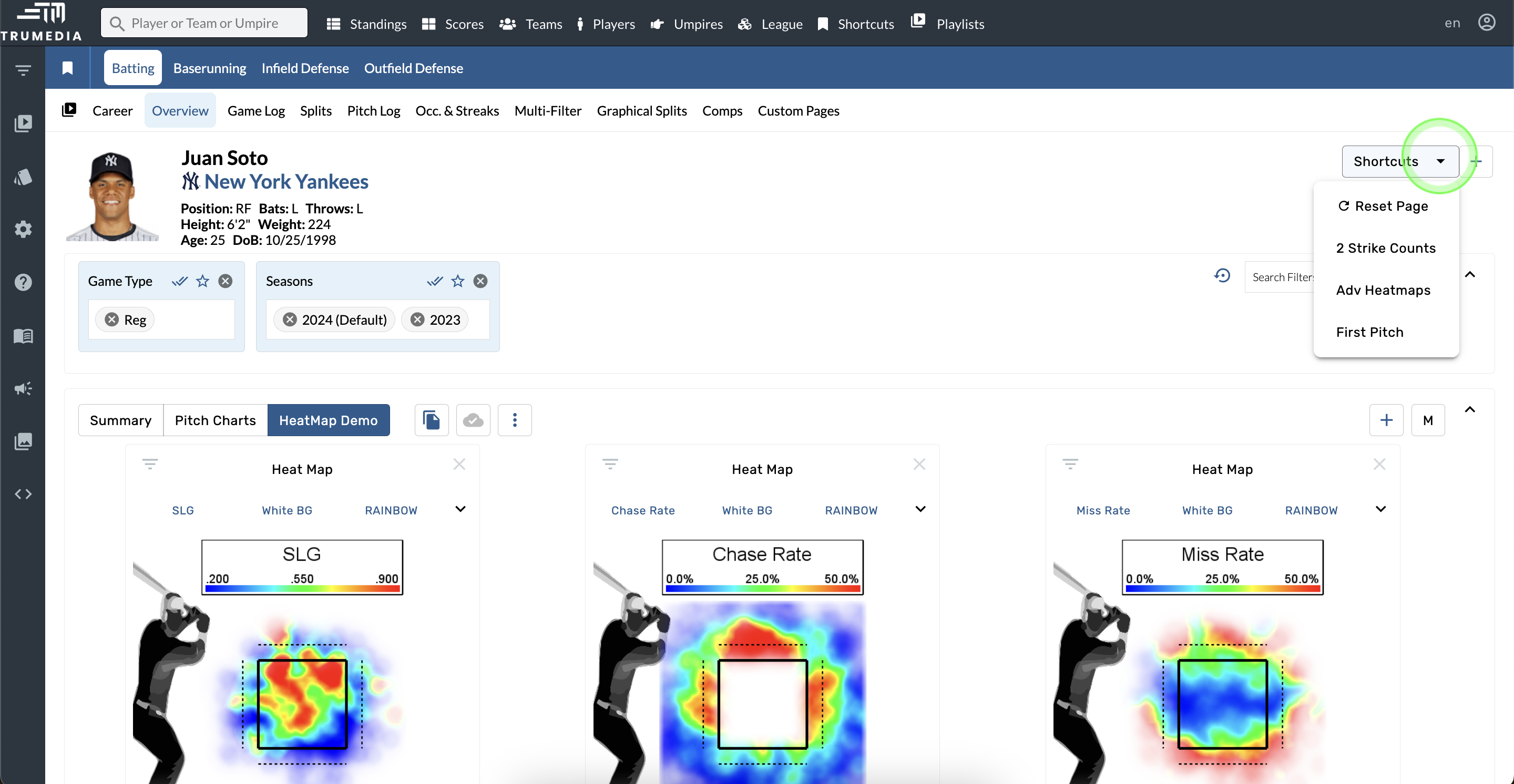Toggle favorite star on Game Type filter

coord(202,281)
